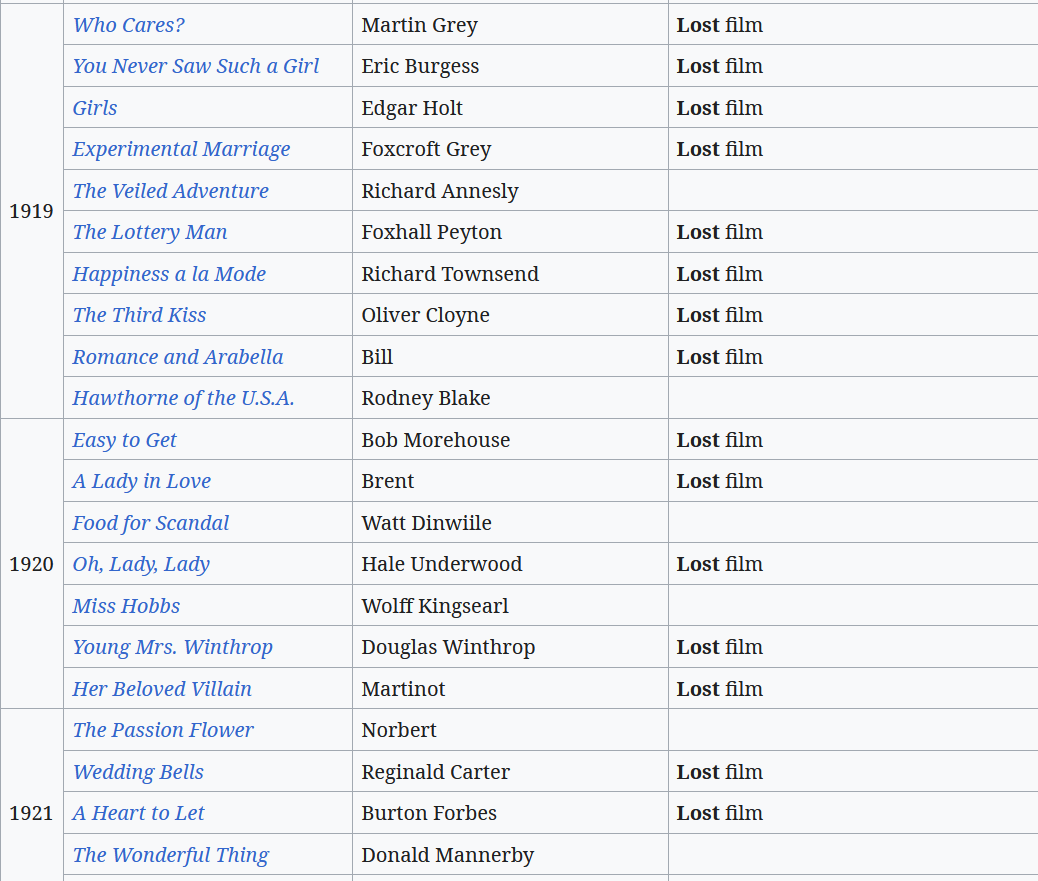Open Experimental Marriage article link

coord(181,150)
